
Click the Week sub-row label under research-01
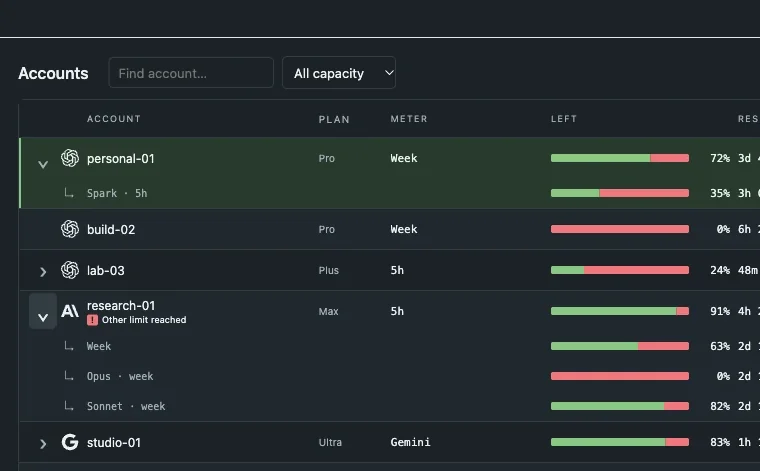coord(99,346)
